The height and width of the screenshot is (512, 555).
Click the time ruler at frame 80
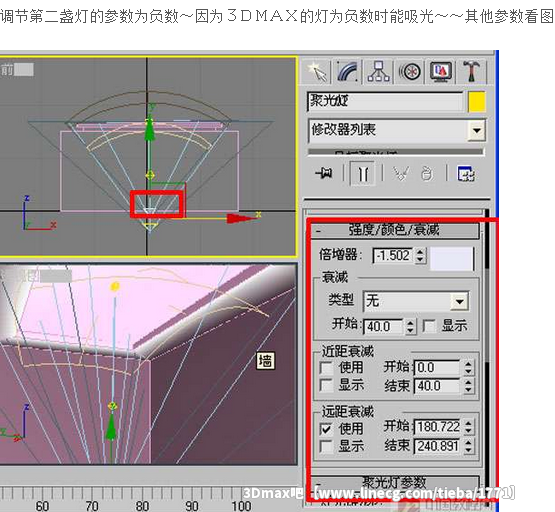click(142, 506)
